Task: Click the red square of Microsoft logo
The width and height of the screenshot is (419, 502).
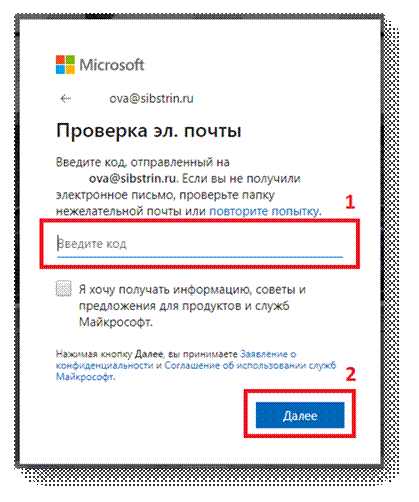Action: tap(60, 59)
